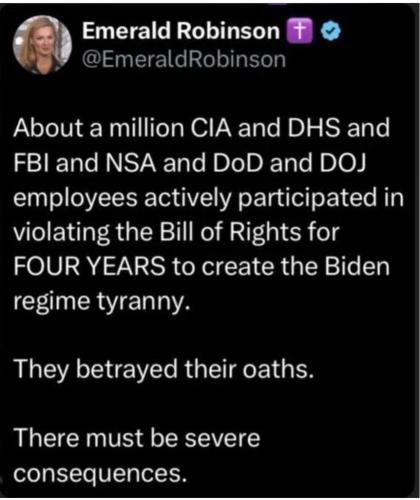Click the word "Biden" in the tweet
Viewport: 420px width, 500px height.
pos(357,267)
